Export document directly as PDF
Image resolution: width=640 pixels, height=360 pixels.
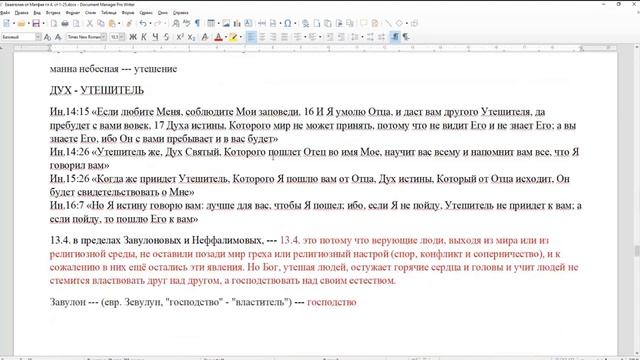click(x=53, y=23)
